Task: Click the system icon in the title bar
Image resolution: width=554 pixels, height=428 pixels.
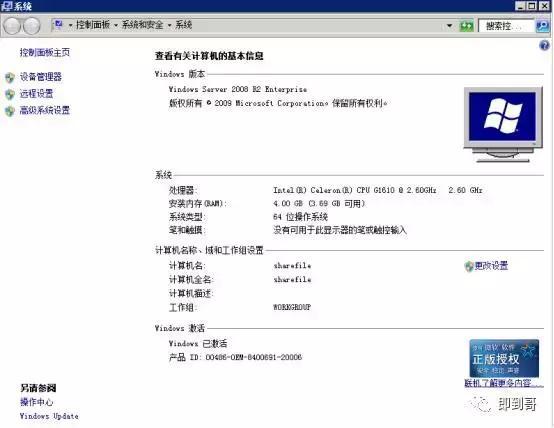Action: (6, 6)
